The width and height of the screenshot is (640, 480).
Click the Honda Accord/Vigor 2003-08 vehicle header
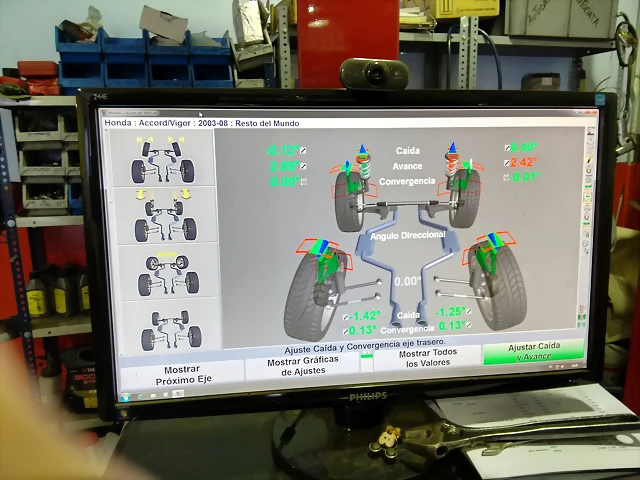[202, 123]
